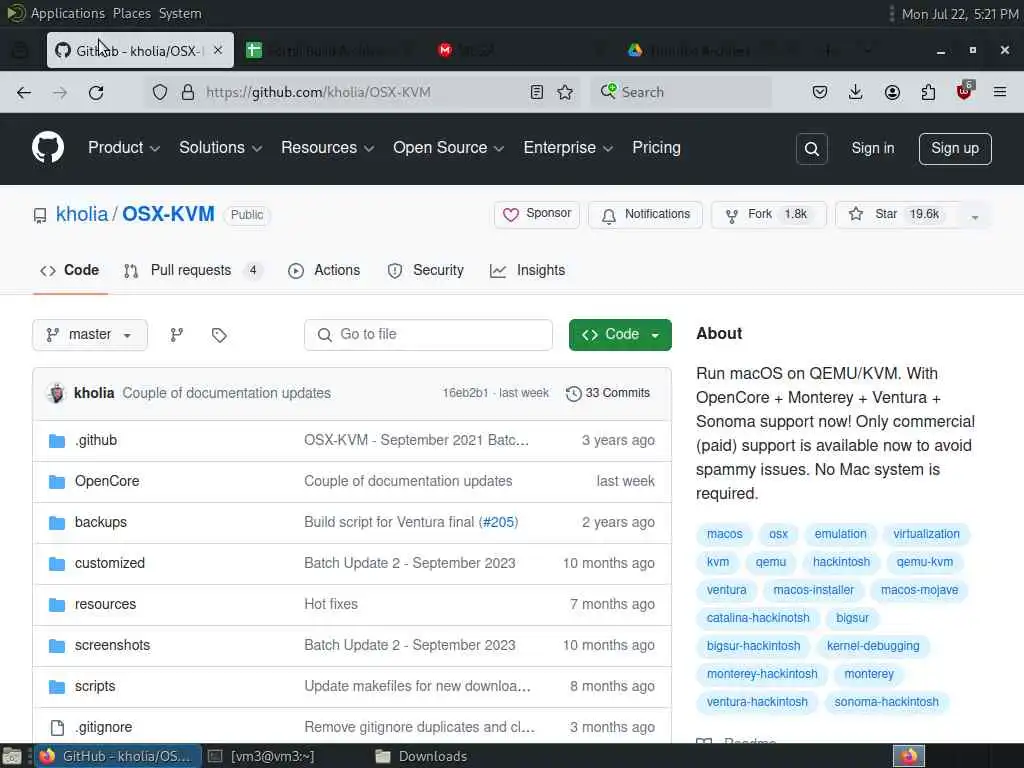Open the Pull requests tab
The image size is (1024, 768).
pos(193,270)
